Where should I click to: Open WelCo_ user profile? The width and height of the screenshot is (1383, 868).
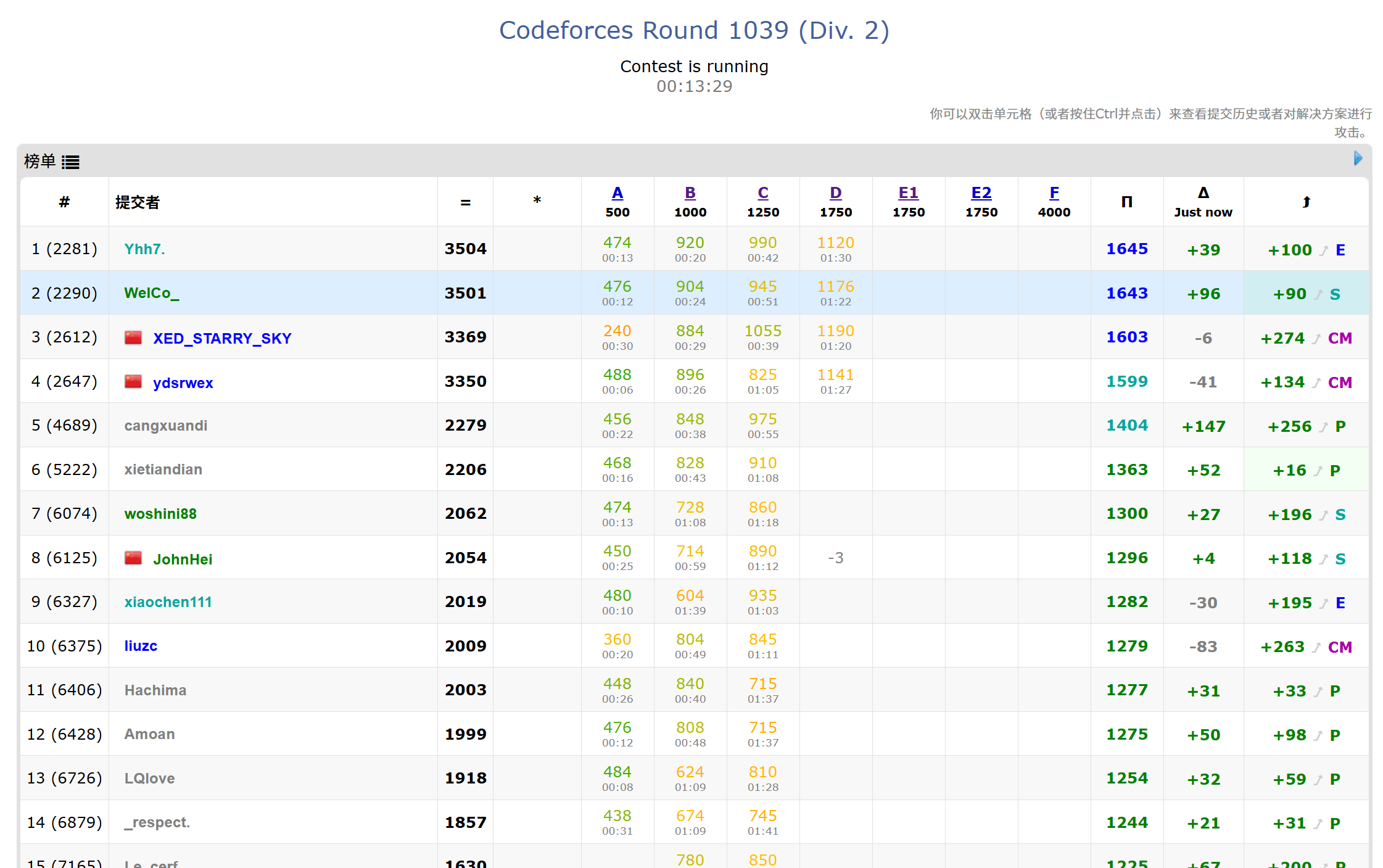(151, 293)
